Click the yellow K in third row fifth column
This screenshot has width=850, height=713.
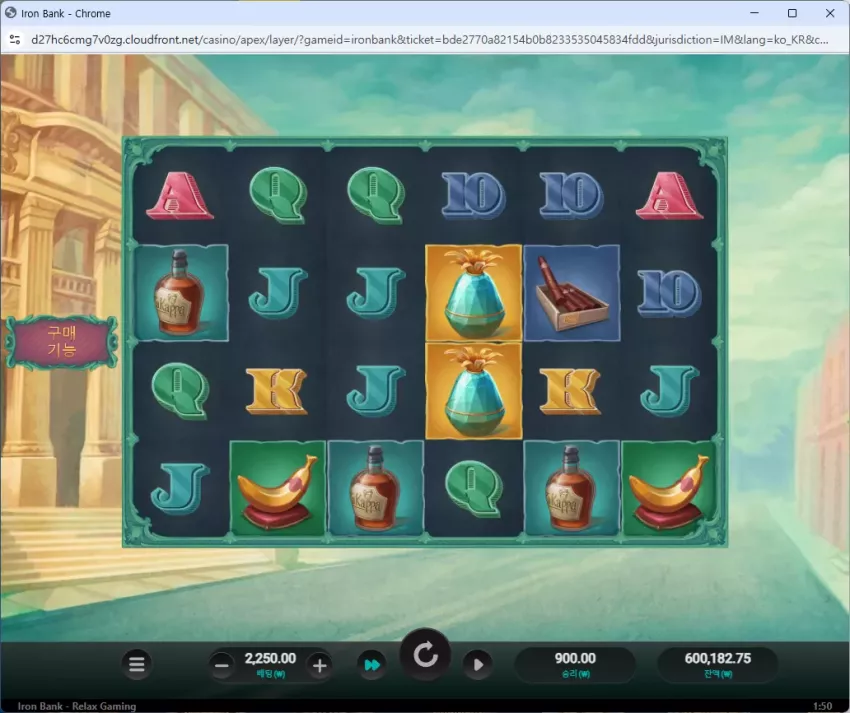coord(570,391)
